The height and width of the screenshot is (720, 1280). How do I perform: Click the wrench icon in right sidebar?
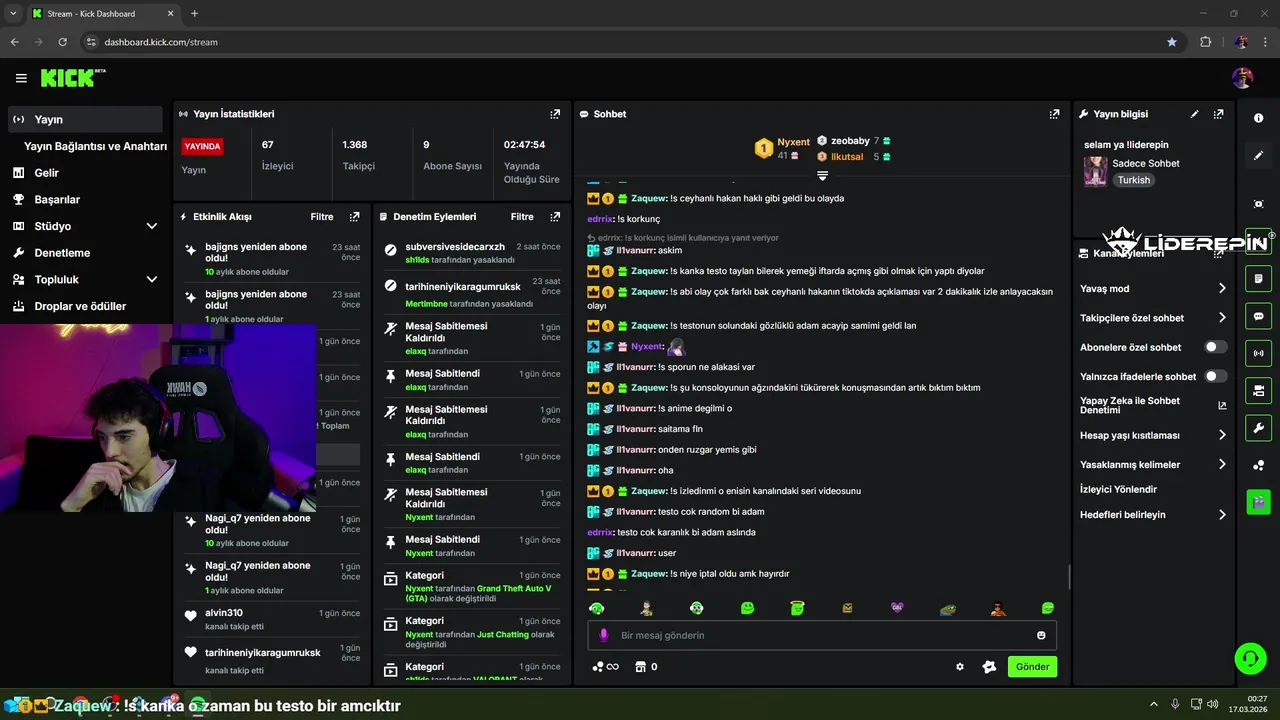click(1258, 428)
